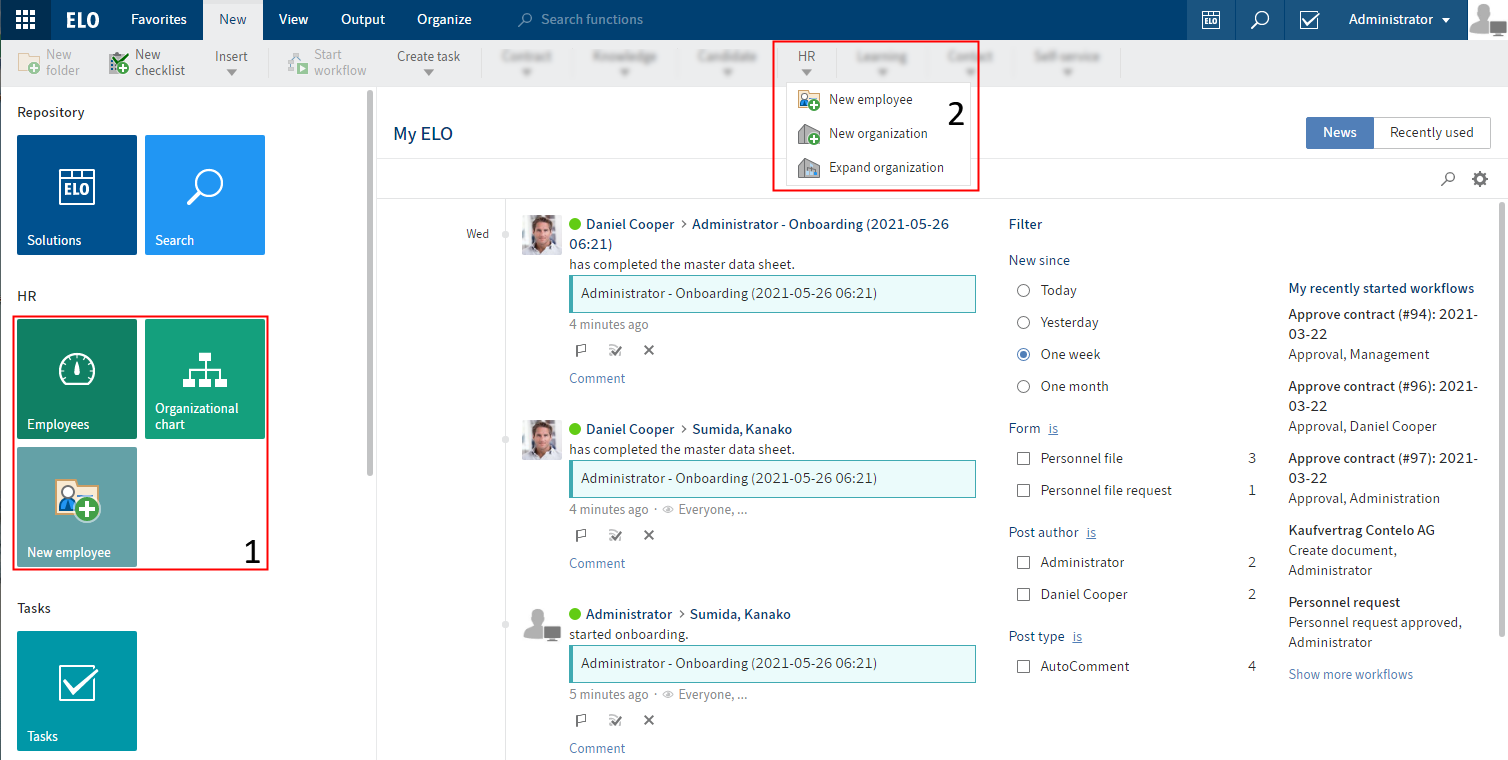Open the HR dropdown in toolbar

coord(806,63)
